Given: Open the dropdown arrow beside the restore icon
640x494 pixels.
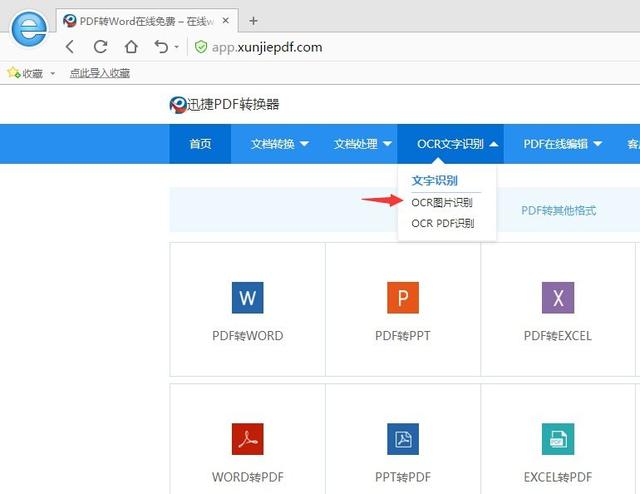Looking at the screenshot, I should (x=177, y=47).
